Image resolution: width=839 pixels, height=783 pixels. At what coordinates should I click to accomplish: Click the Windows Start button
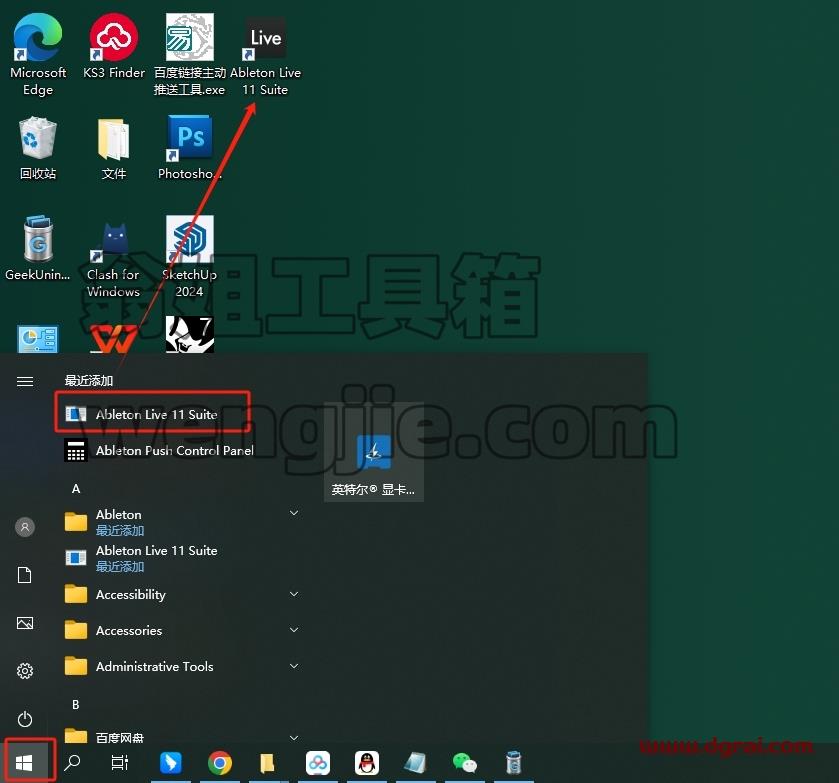(24, 763)
